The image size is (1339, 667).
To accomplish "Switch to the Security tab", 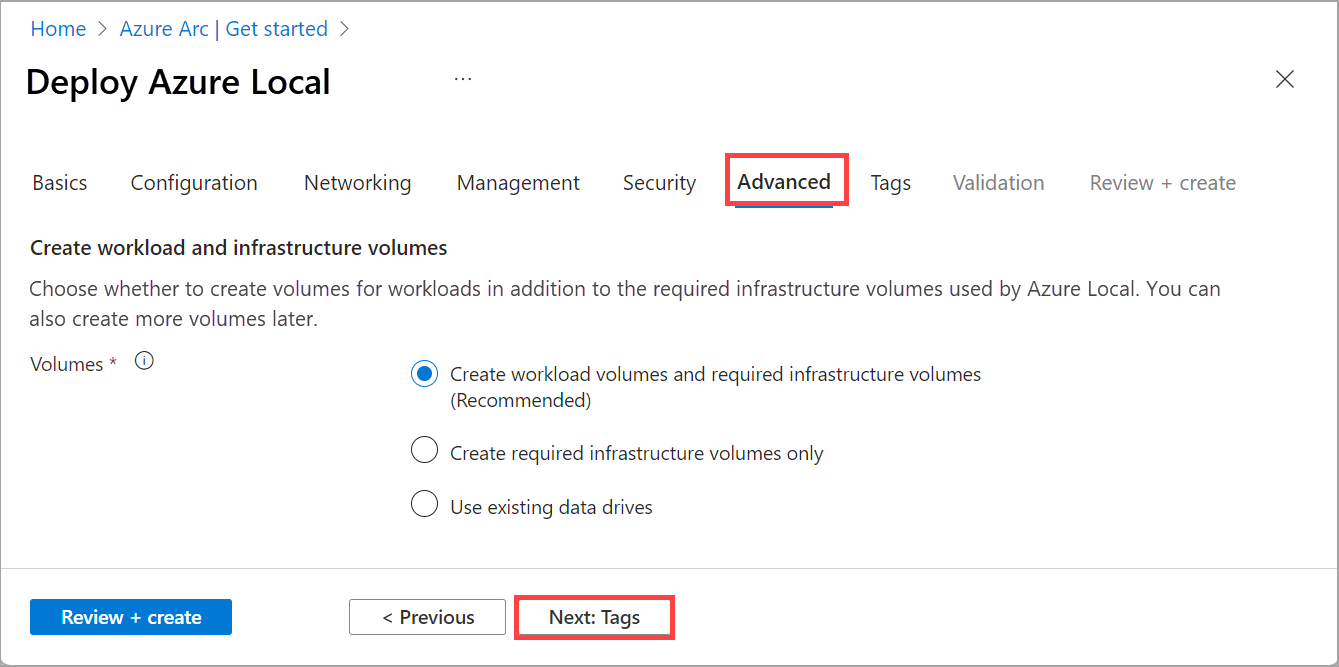I will pos(659,183).
